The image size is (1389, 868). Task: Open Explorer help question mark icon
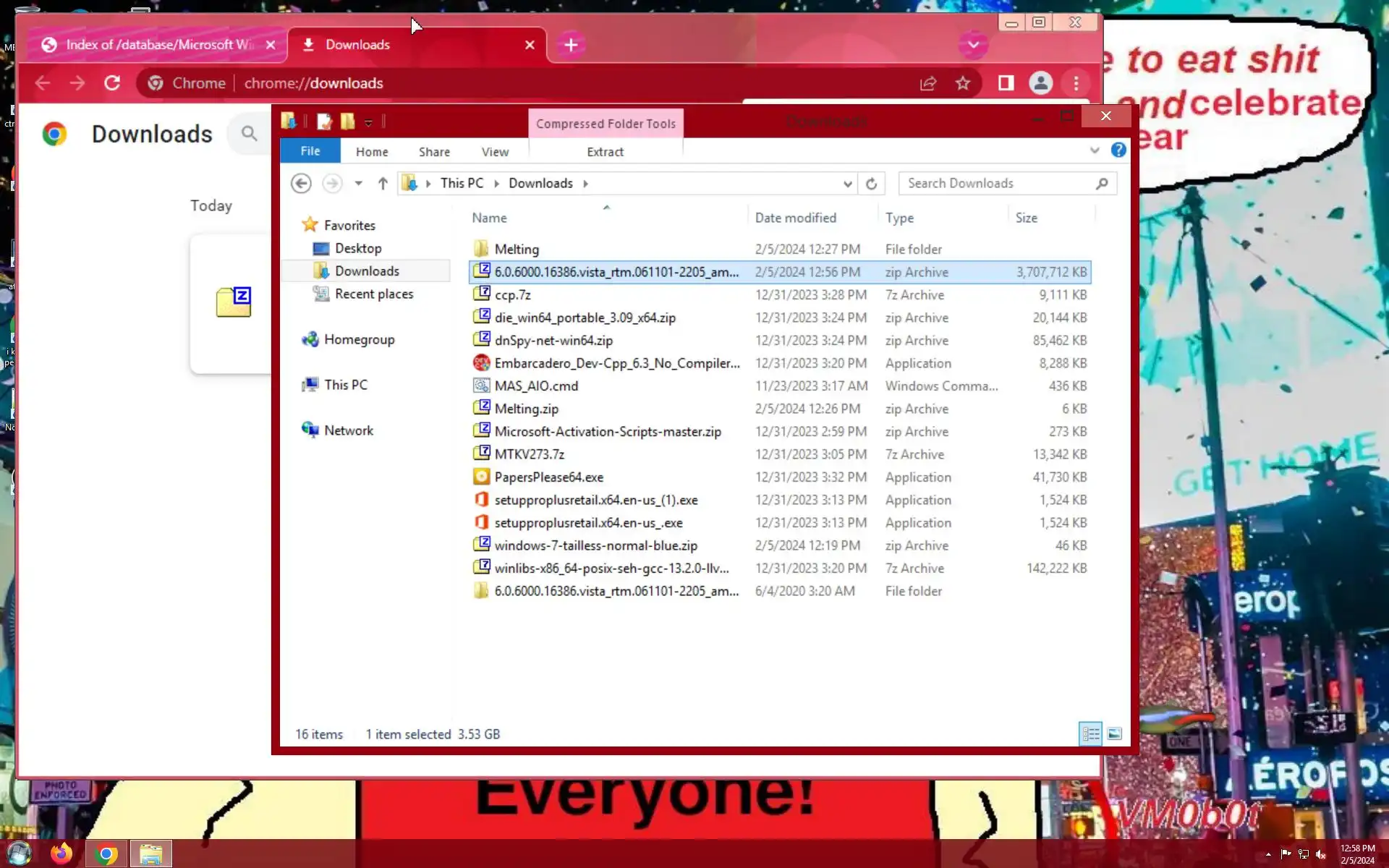(1118, 150)
